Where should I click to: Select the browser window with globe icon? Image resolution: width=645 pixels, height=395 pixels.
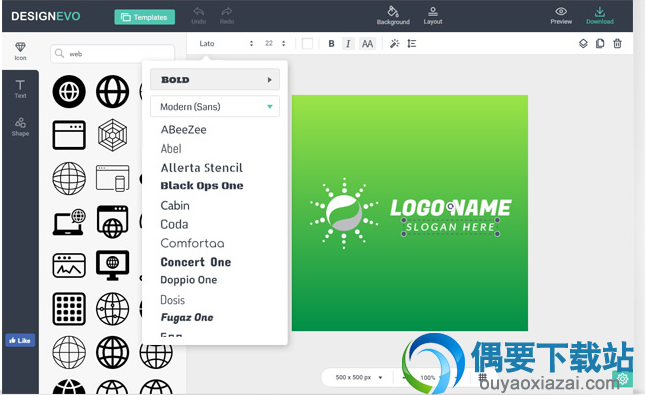click(112, 222)
